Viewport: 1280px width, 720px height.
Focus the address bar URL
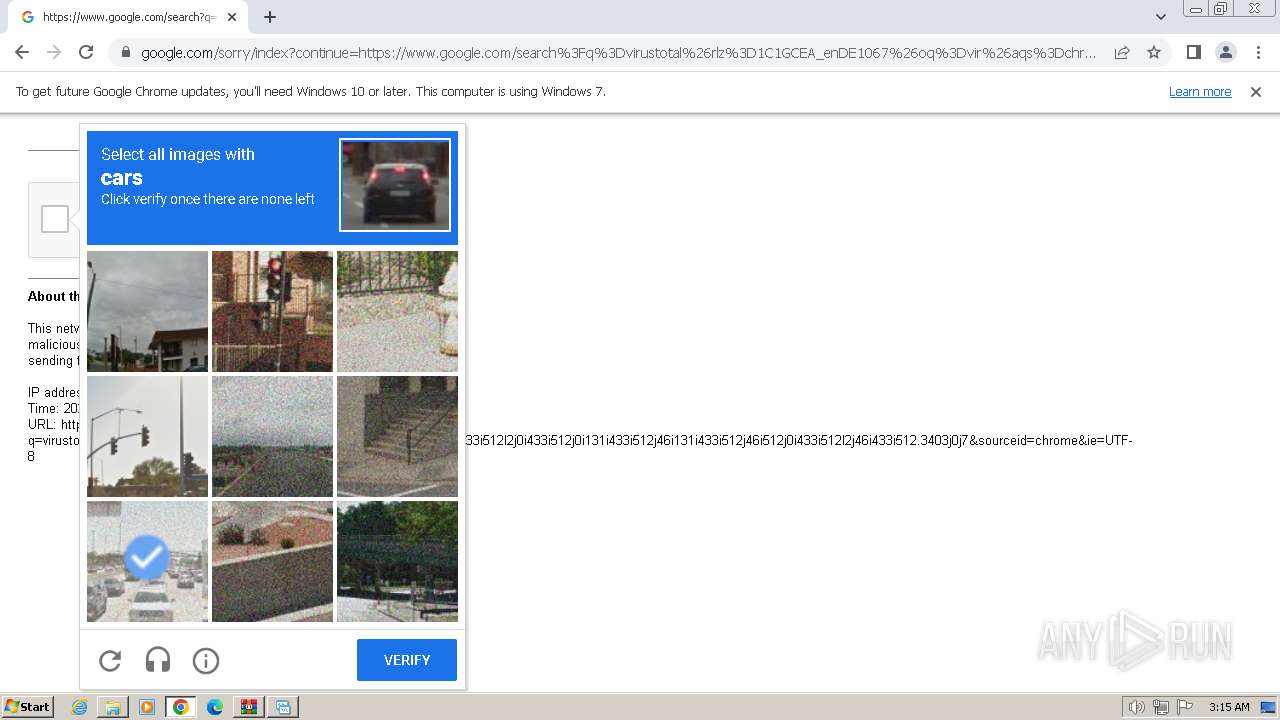pyautogui.click(x=618, y=53)
